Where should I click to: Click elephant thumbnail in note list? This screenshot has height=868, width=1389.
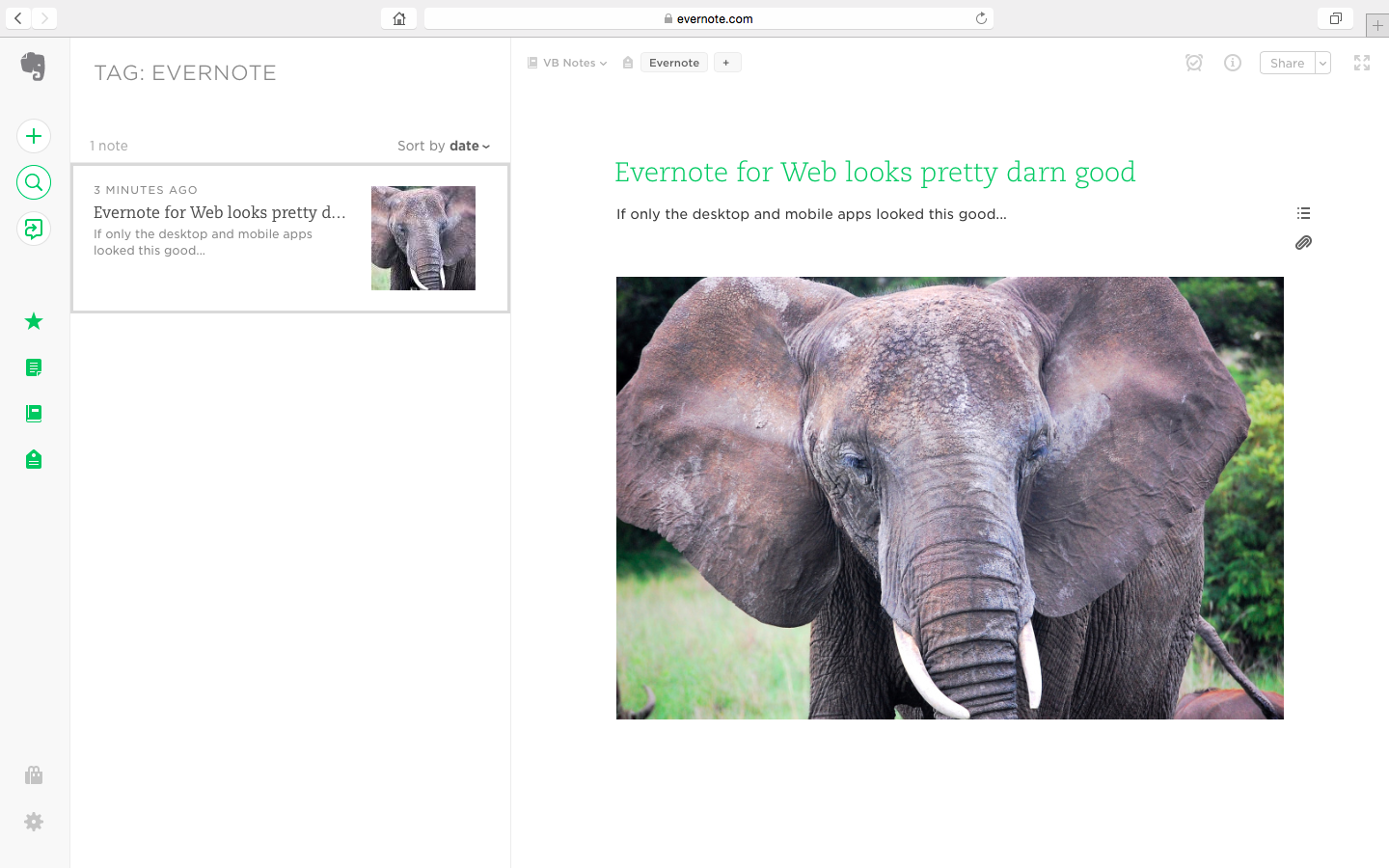click(423, 238)
